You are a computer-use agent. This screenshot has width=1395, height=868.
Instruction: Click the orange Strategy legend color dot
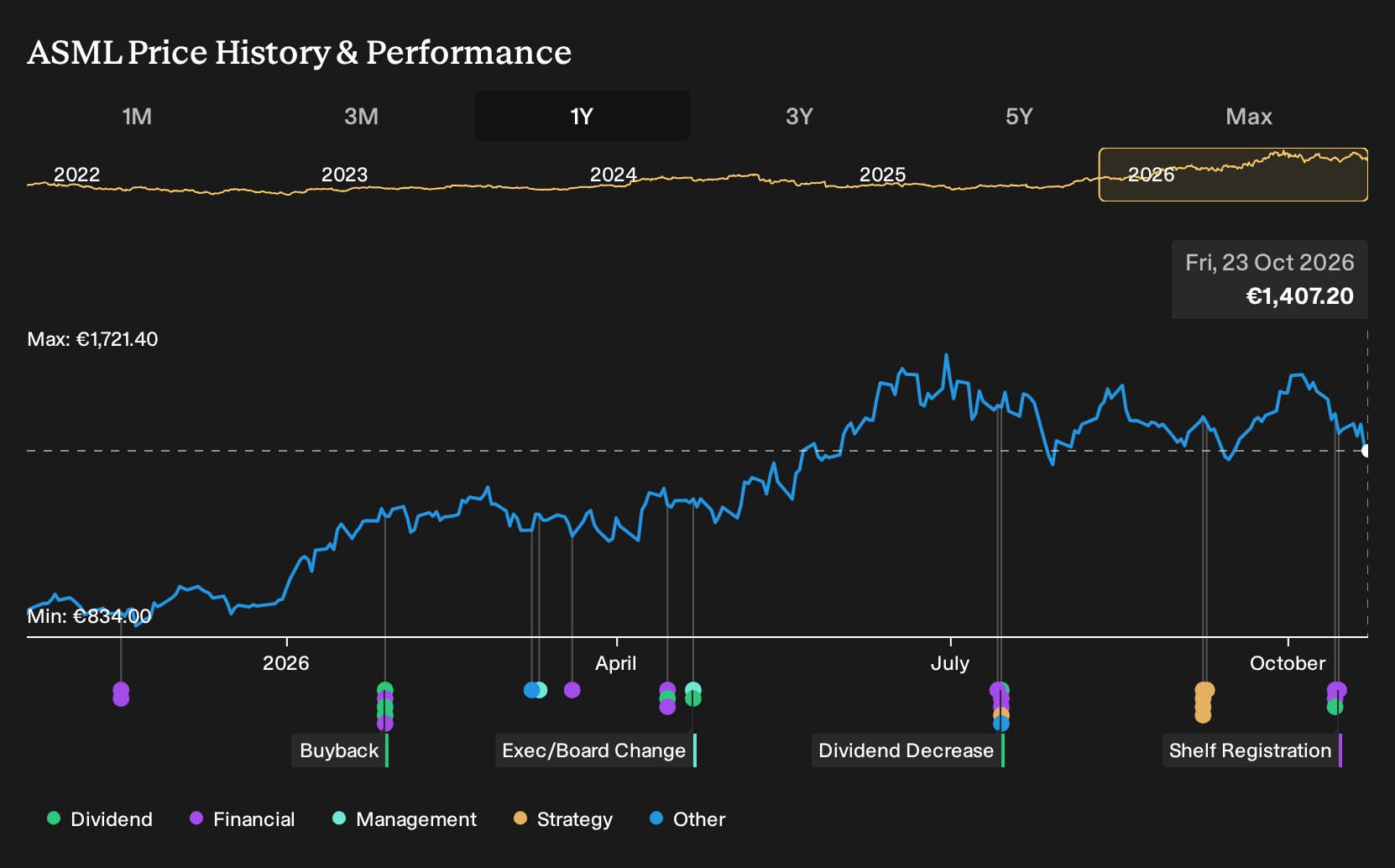(520, 818)
